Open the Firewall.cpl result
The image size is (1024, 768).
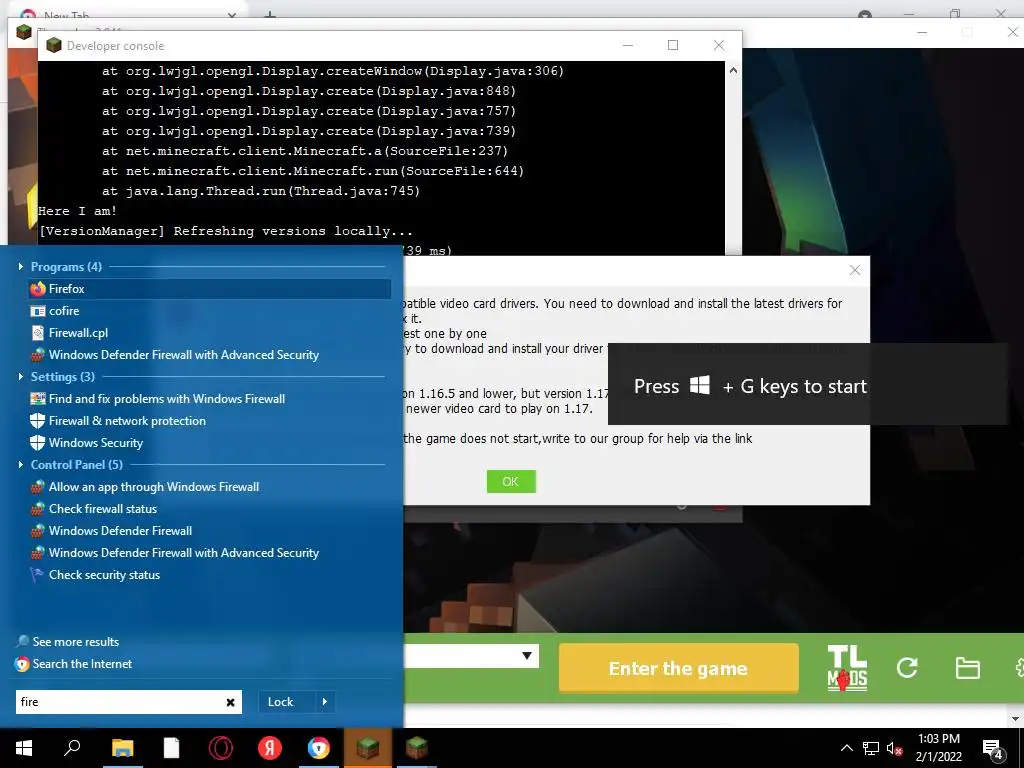[x=69, y=333]
